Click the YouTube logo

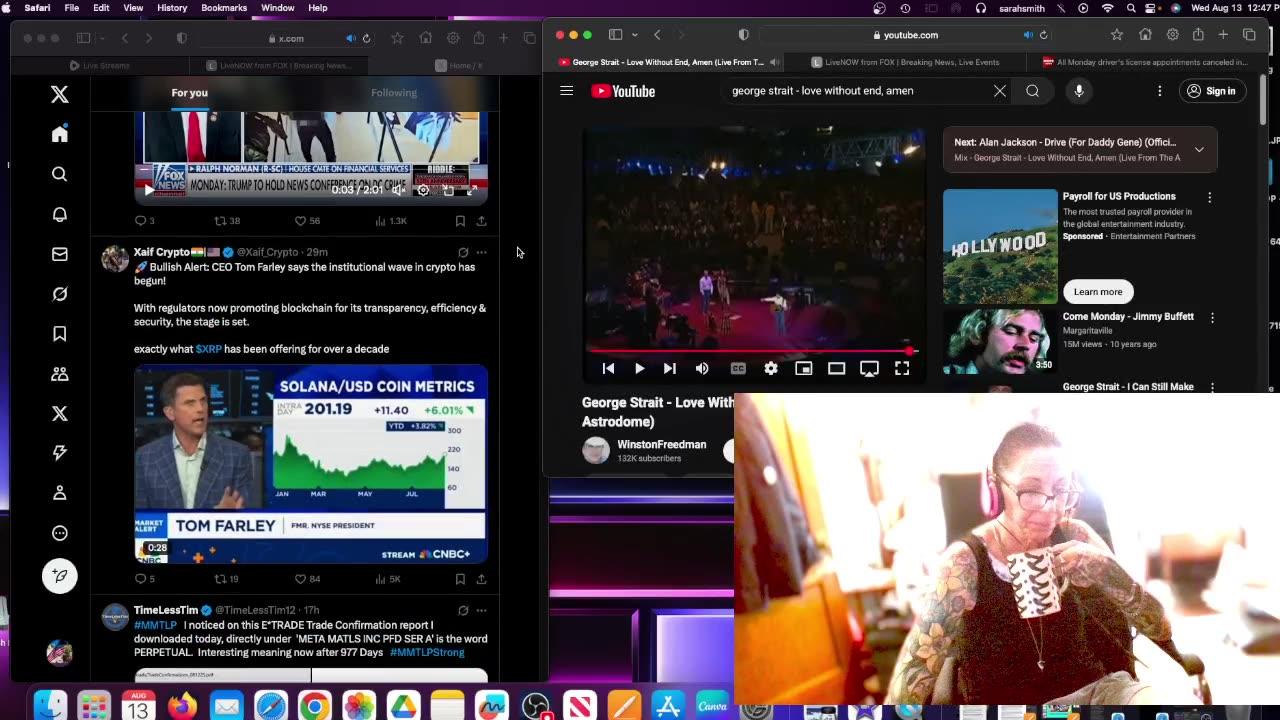pos(623,91)
